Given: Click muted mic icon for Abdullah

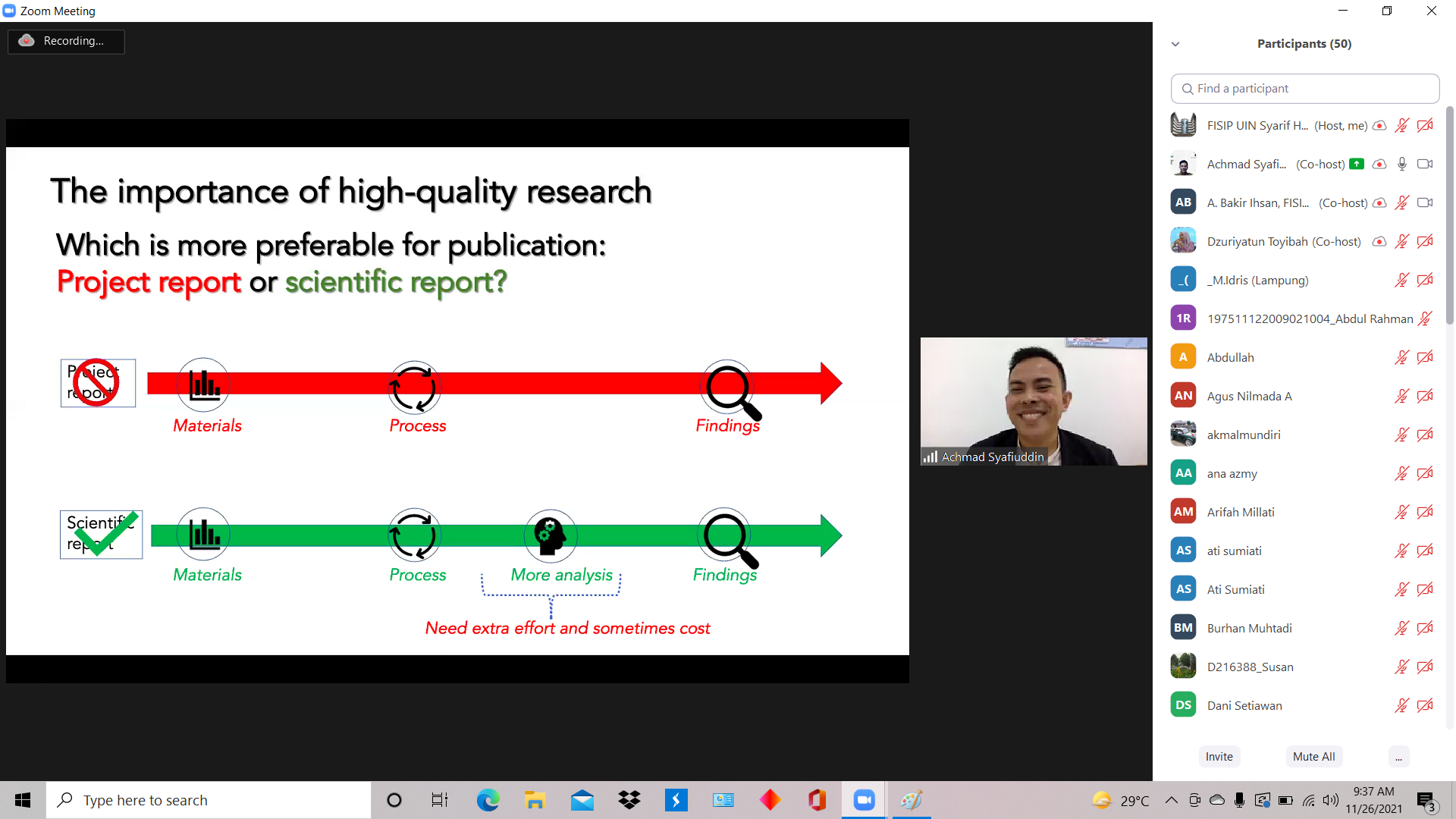Looking at the screenshot, I should (1401, 357).
